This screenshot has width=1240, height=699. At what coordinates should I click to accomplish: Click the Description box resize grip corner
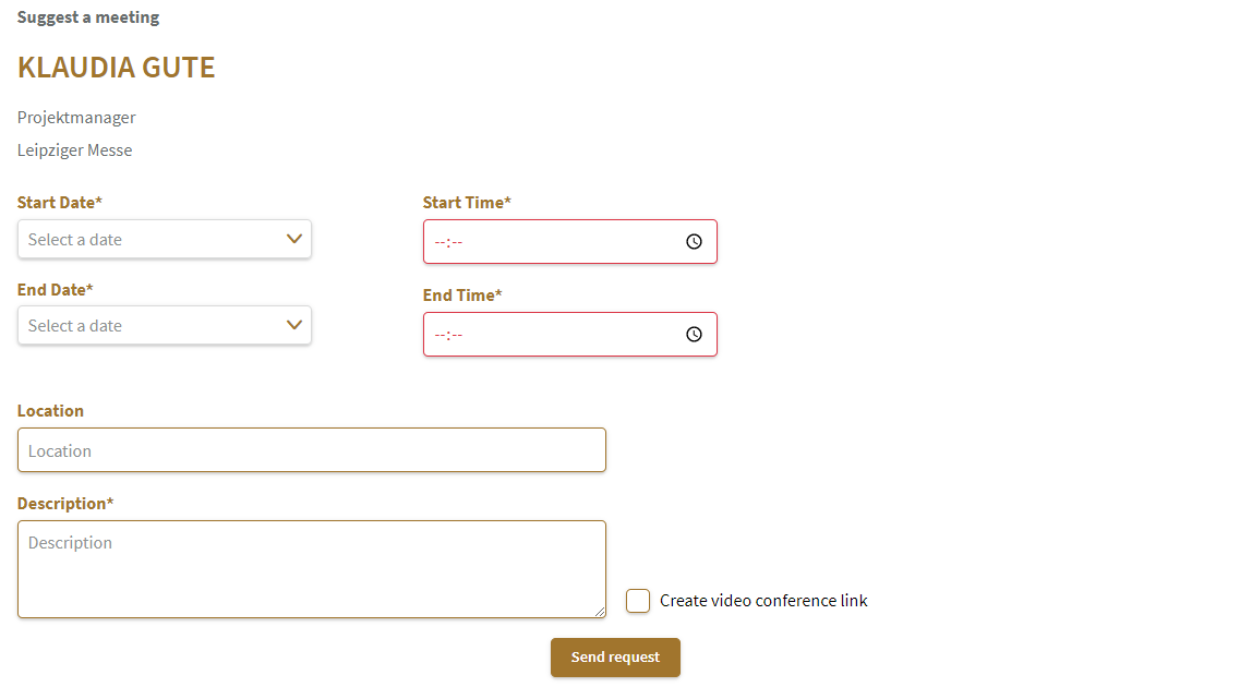pos(599,611)
